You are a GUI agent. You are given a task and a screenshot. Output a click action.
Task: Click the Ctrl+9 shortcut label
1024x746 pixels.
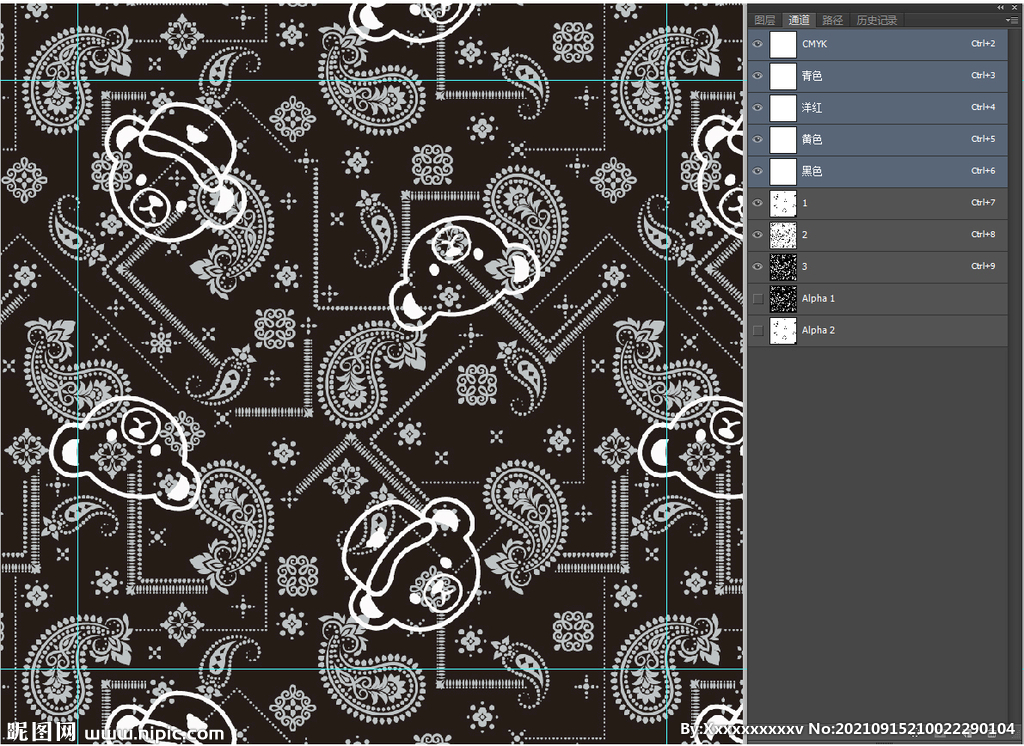pyautogui.click(x=983, y=266)
